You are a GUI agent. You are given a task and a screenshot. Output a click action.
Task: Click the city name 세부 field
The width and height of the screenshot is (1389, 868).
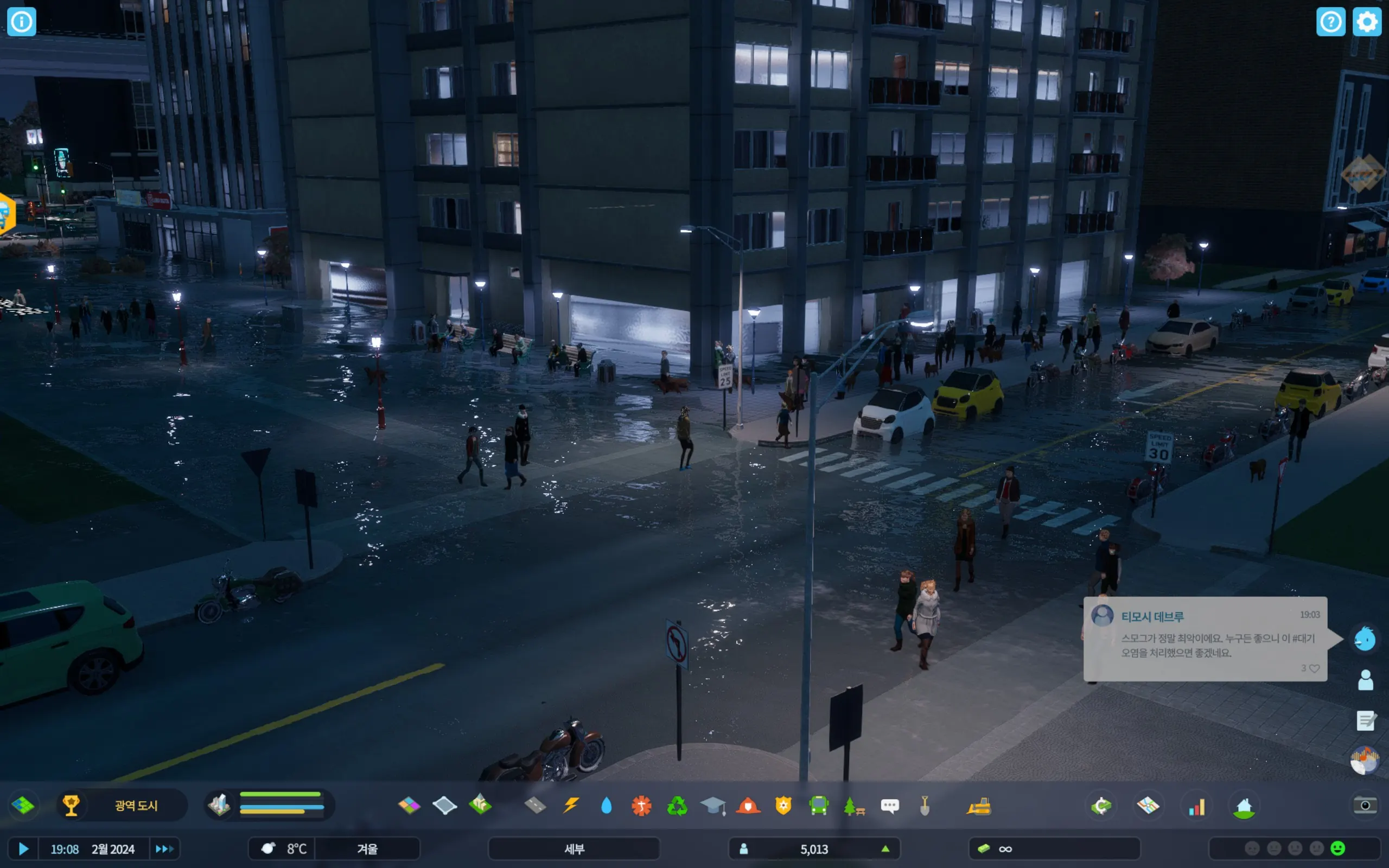pos(574,849)
